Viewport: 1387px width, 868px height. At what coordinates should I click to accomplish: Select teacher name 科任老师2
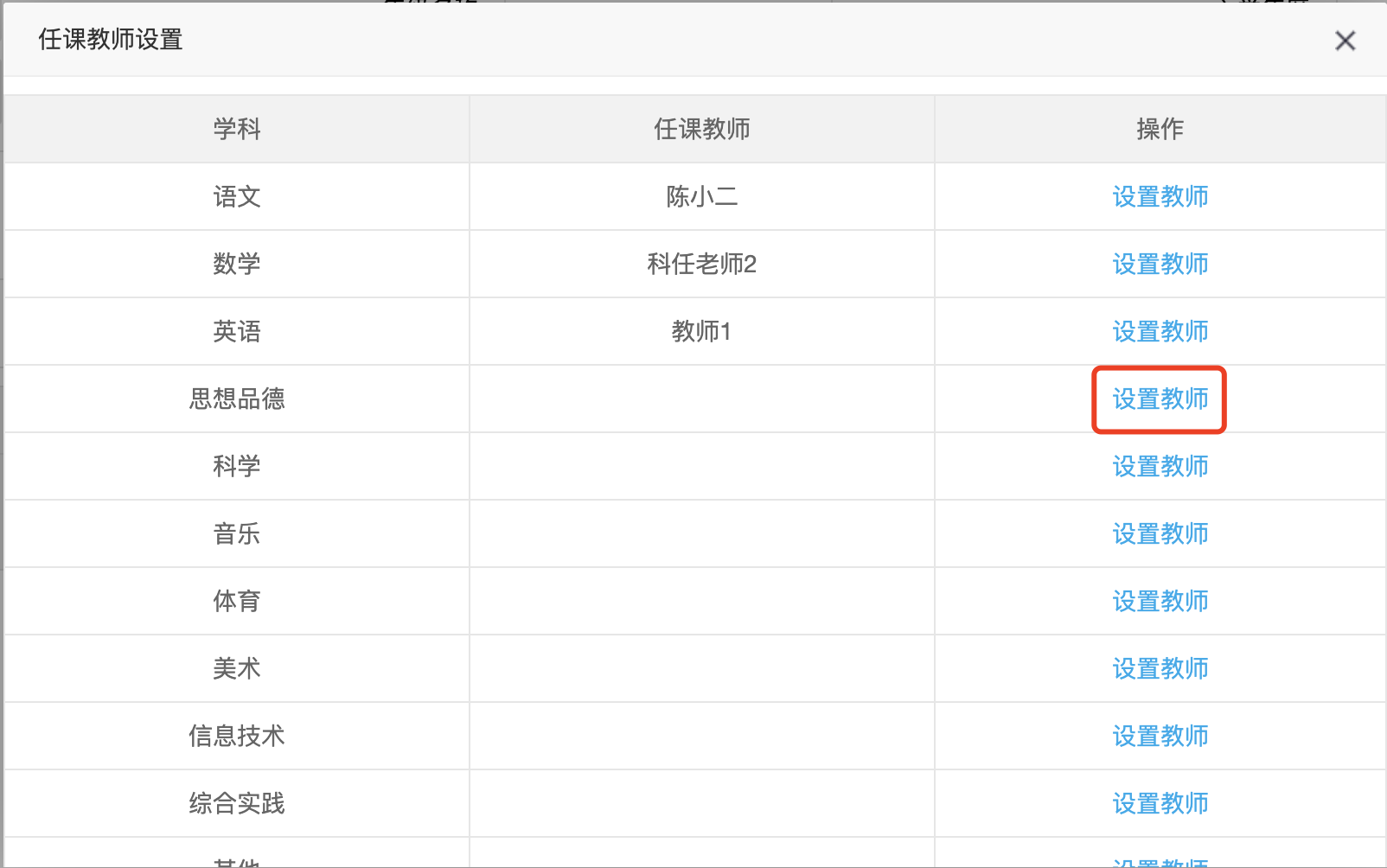[701, 265]
